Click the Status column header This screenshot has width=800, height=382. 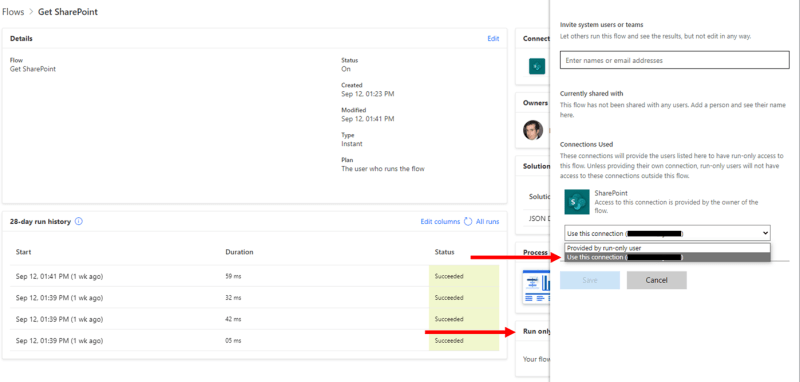click(x=444, y=252)
